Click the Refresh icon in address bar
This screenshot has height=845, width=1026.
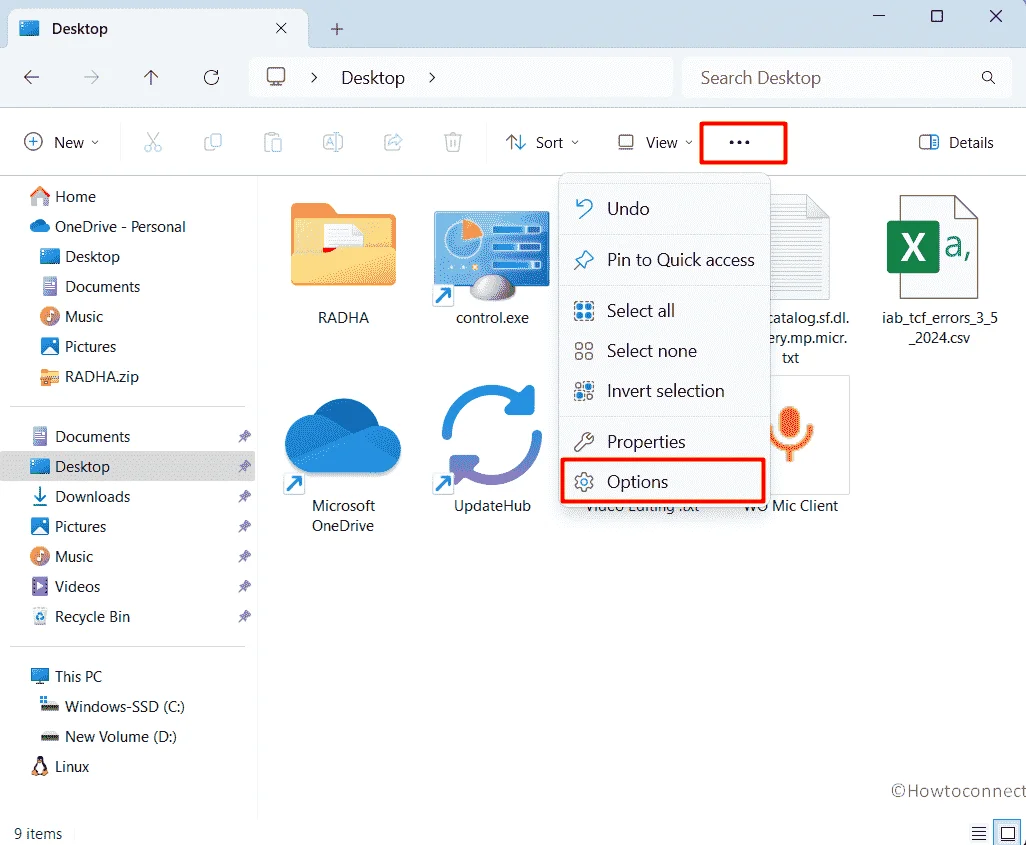click(211, 77)
